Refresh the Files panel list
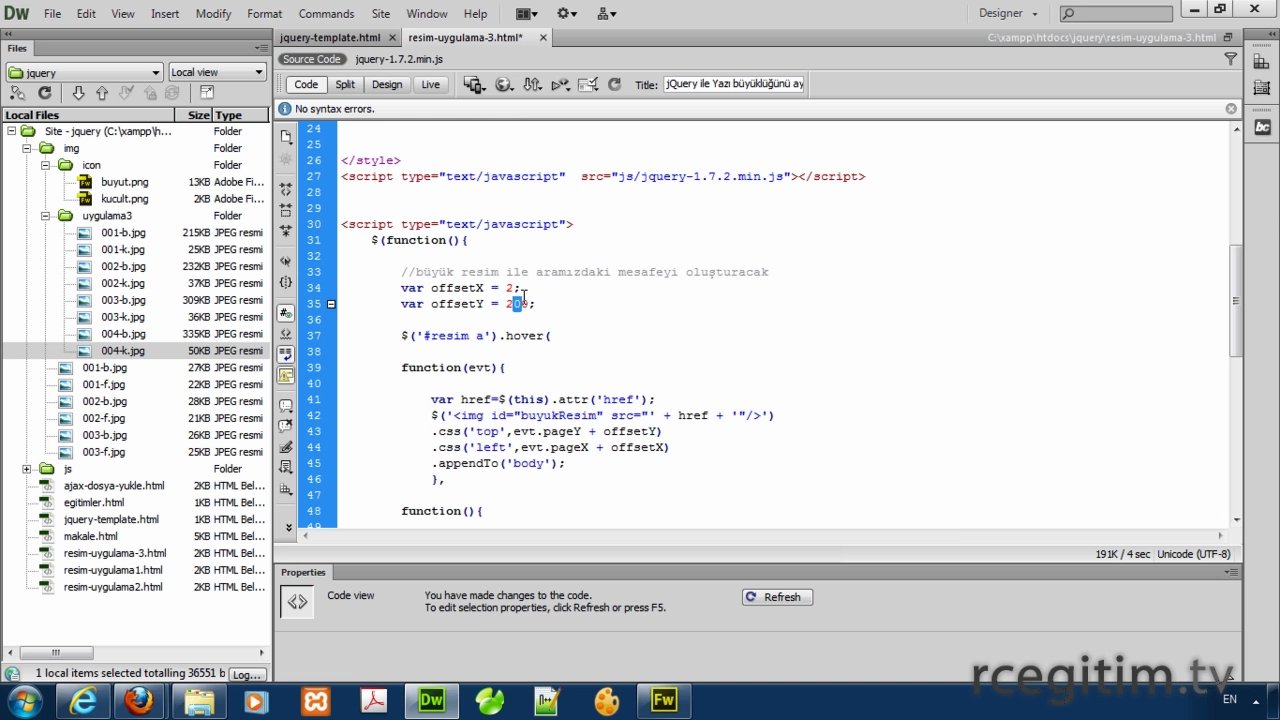The width and height of the screenshot is (1280, 720). tap(44, 92)
